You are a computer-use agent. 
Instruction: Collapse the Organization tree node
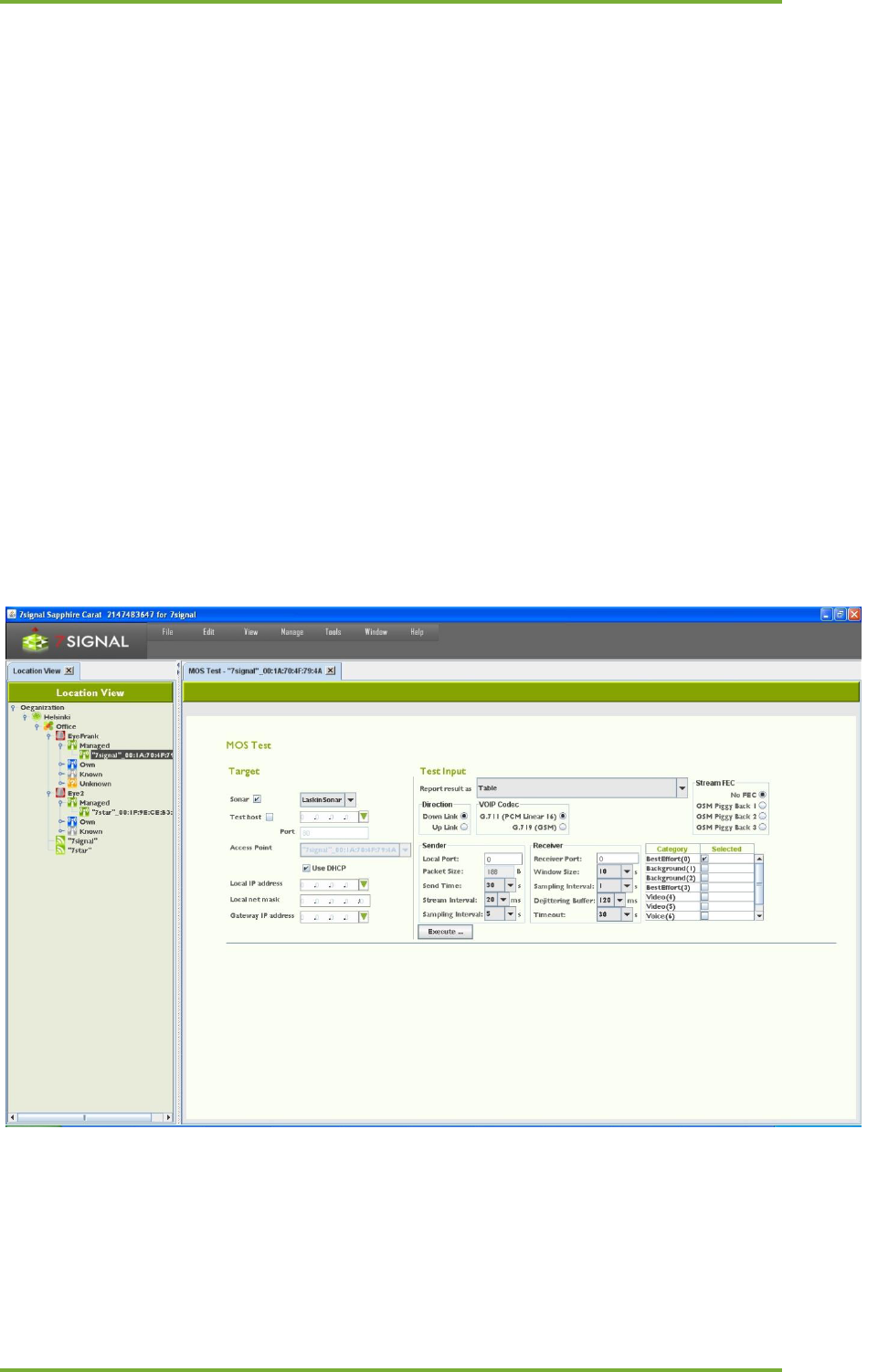14,707
